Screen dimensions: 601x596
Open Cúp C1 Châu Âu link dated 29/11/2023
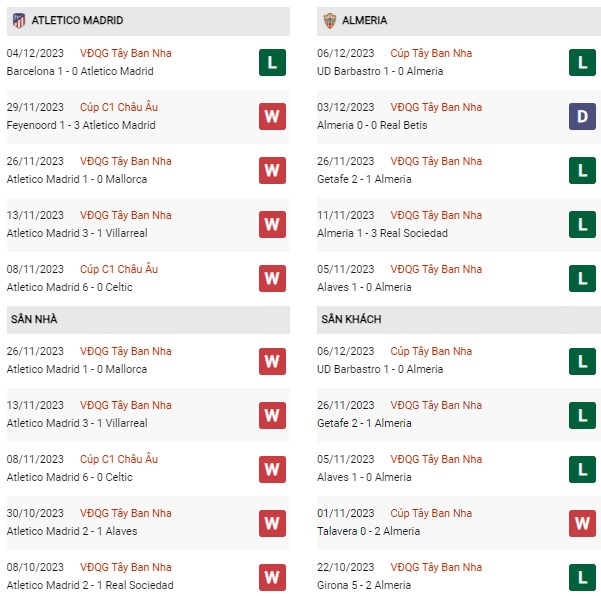119,107
